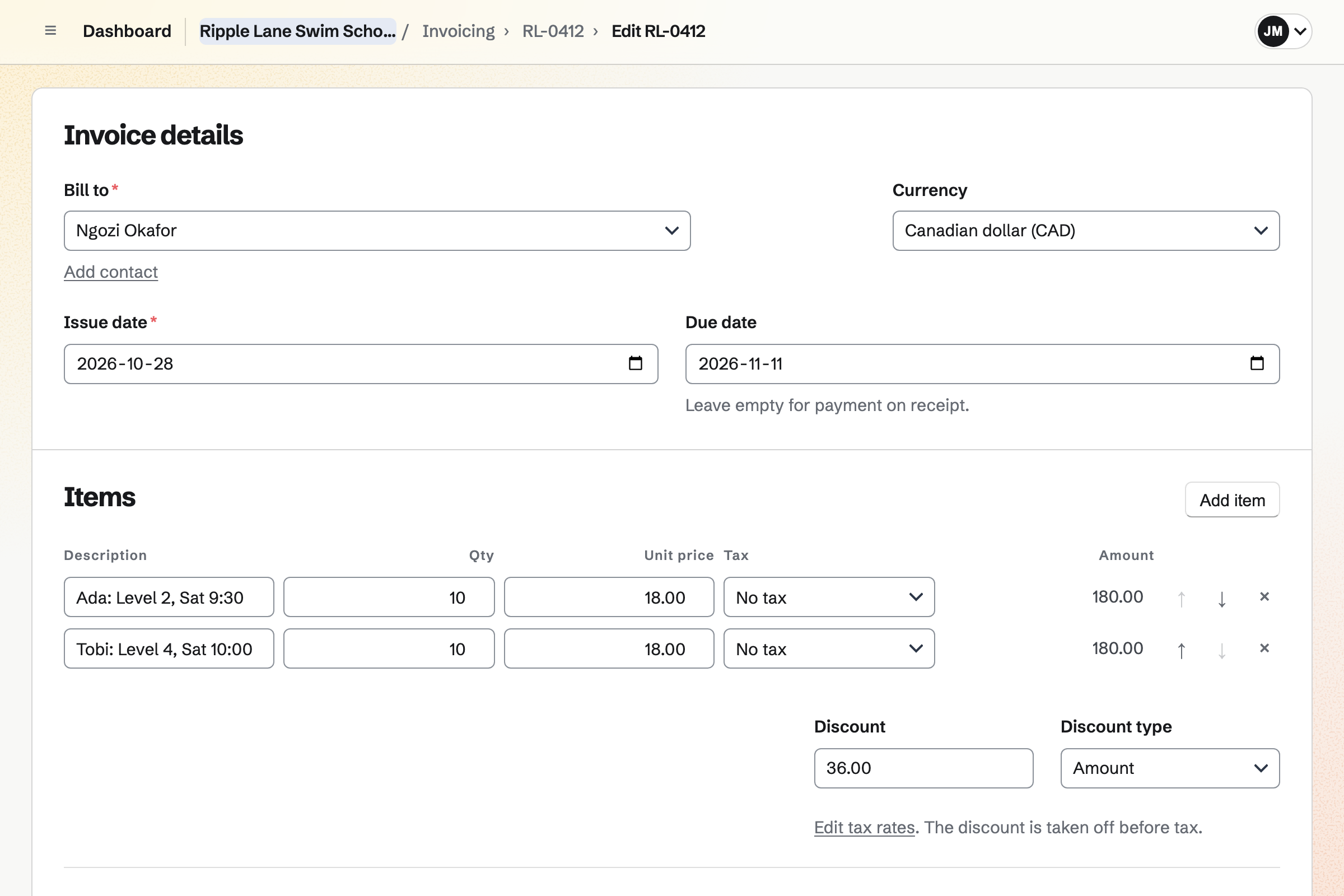1344x896 pixels.
Task: Open the Issue date calendar picker
Action: (636, 363)
